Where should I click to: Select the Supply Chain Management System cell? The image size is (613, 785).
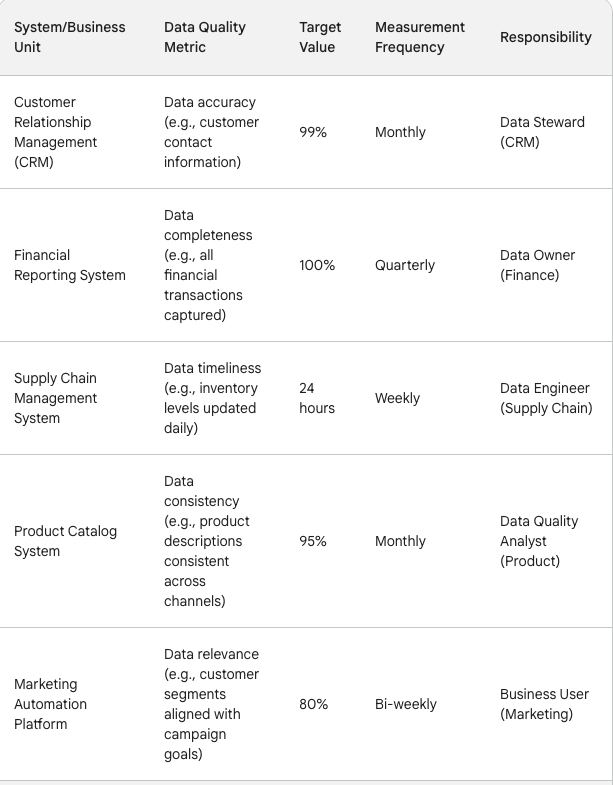56,398
